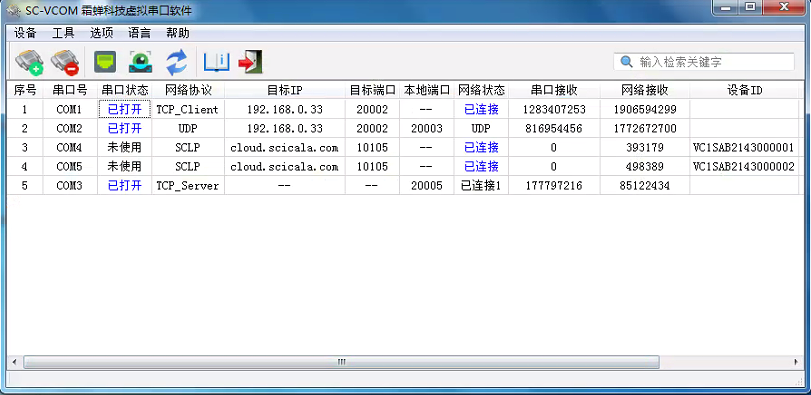Click the 串口号 column header
The width and height of the screenshot is (811, 395).
(x=70, y=90)
